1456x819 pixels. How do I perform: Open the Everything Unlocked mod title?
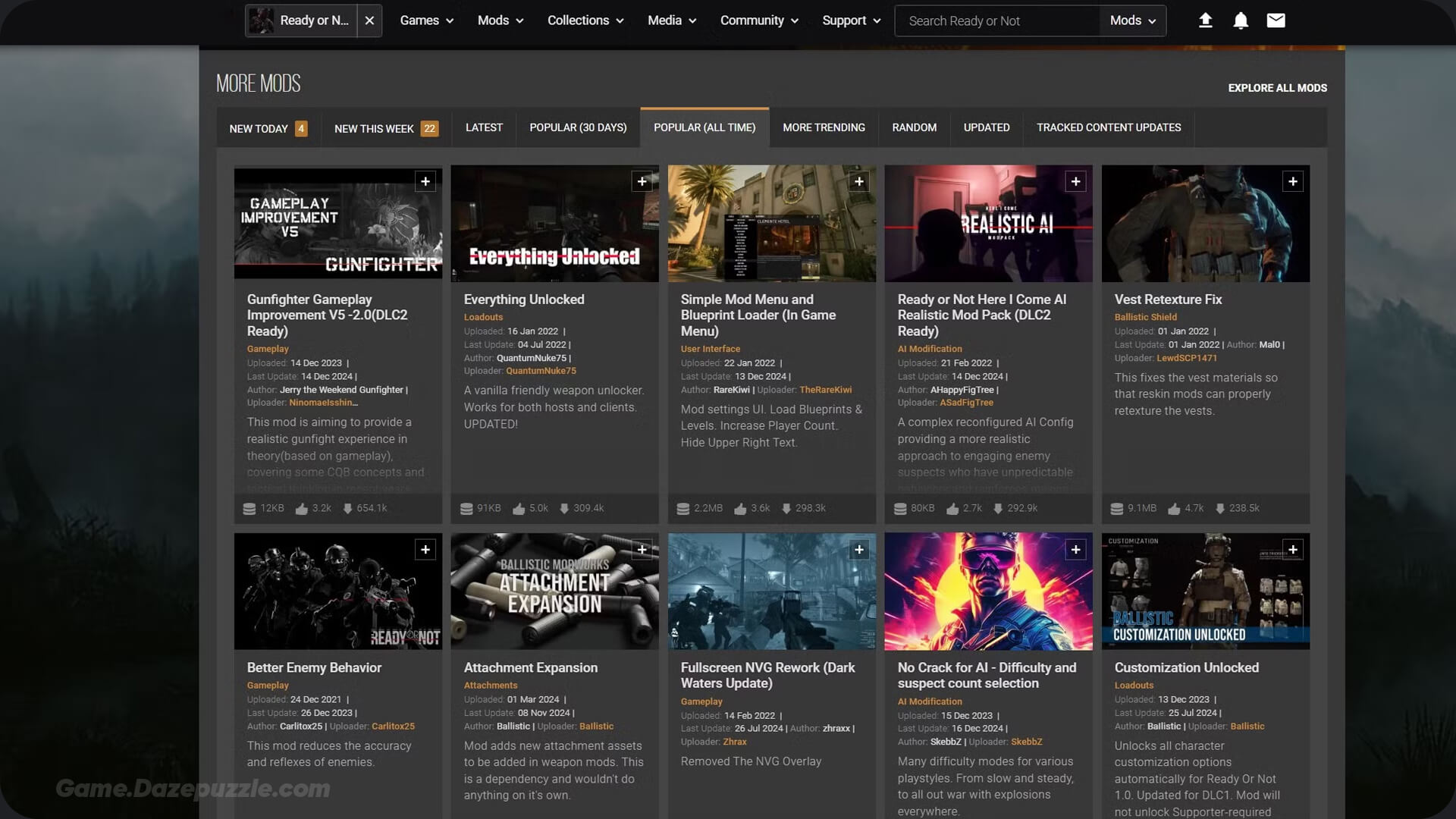click(x=524, y=300)
